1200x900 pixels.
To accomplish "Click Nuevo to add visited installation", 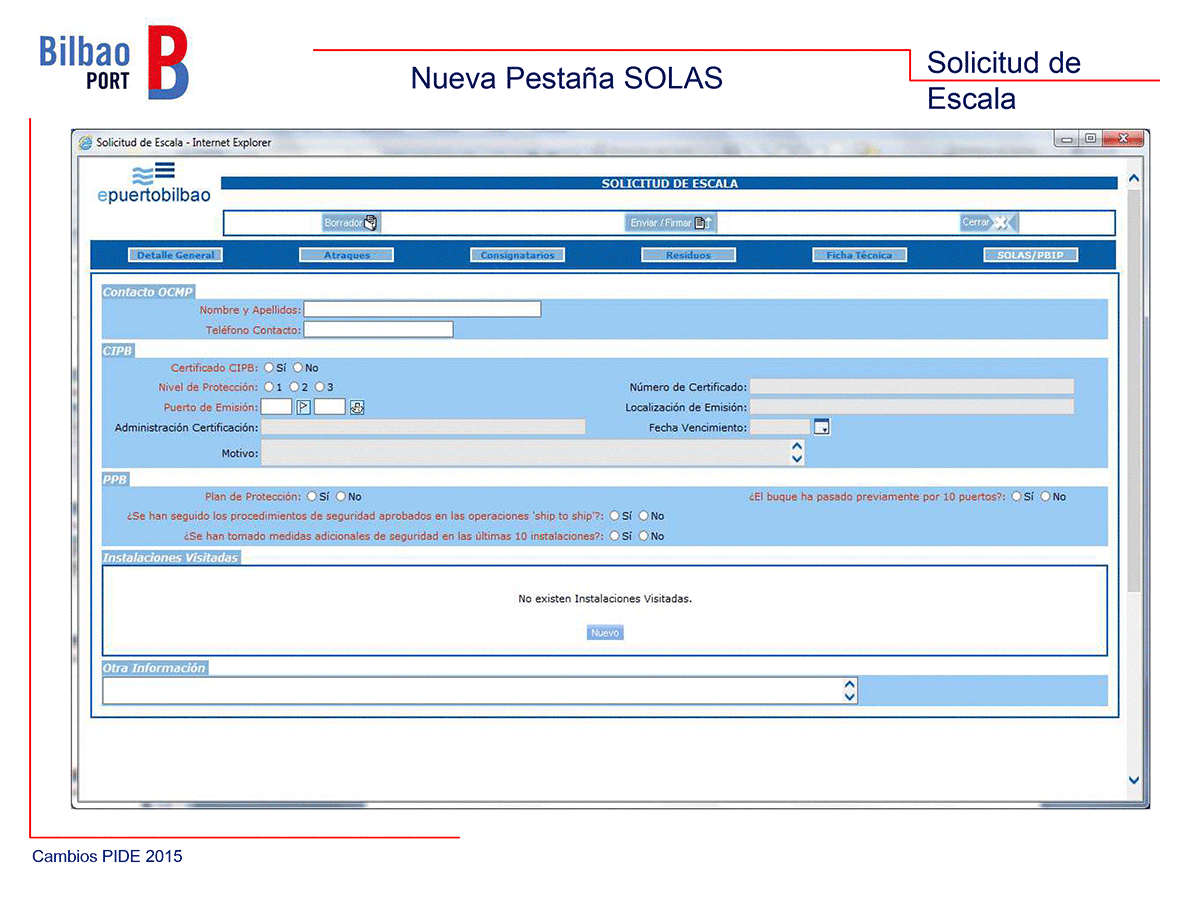I will 605,633.
